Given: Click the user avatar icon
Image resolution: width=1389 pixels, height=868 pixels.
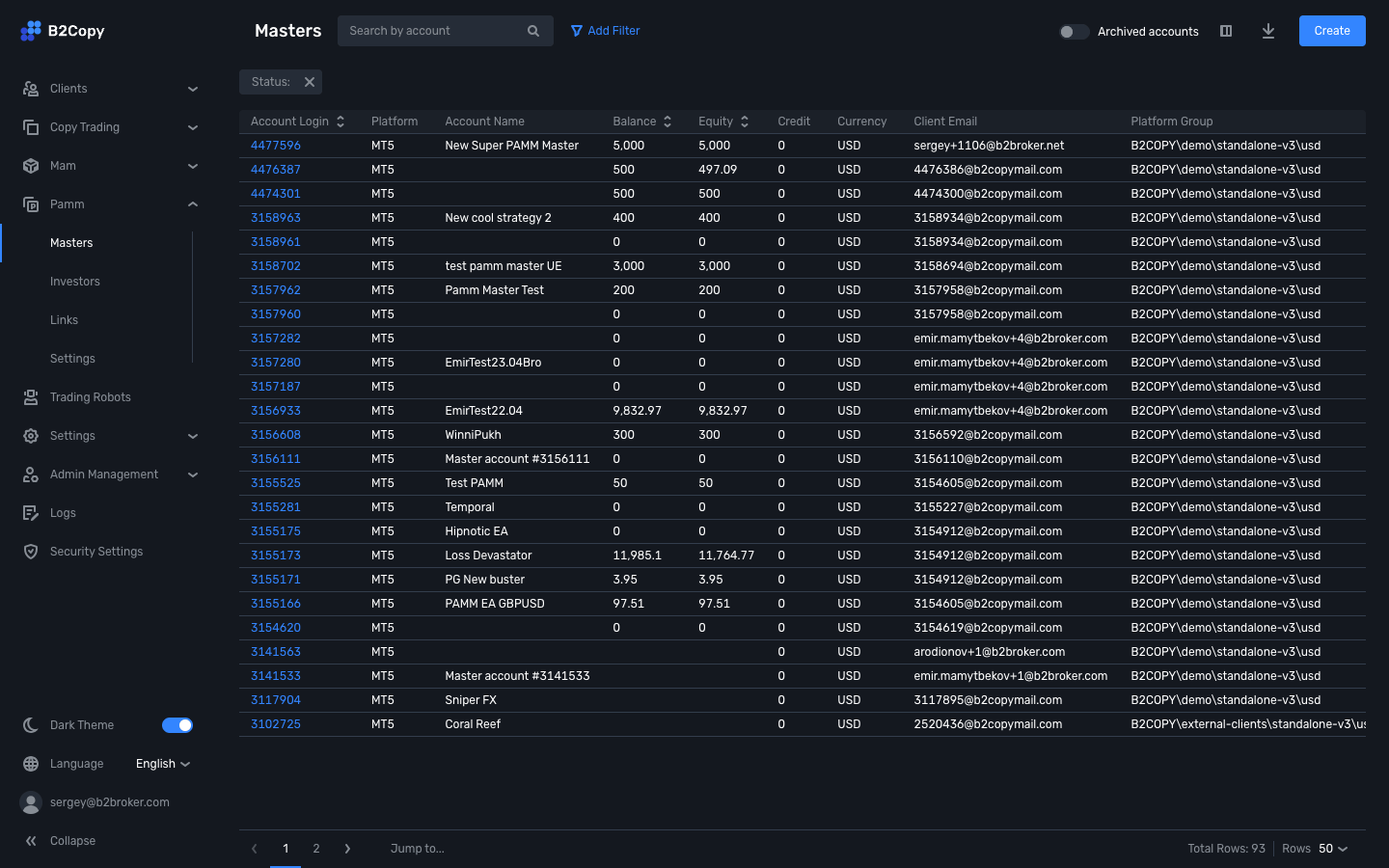Looking at the screenshot, I should tap(31, 802).
